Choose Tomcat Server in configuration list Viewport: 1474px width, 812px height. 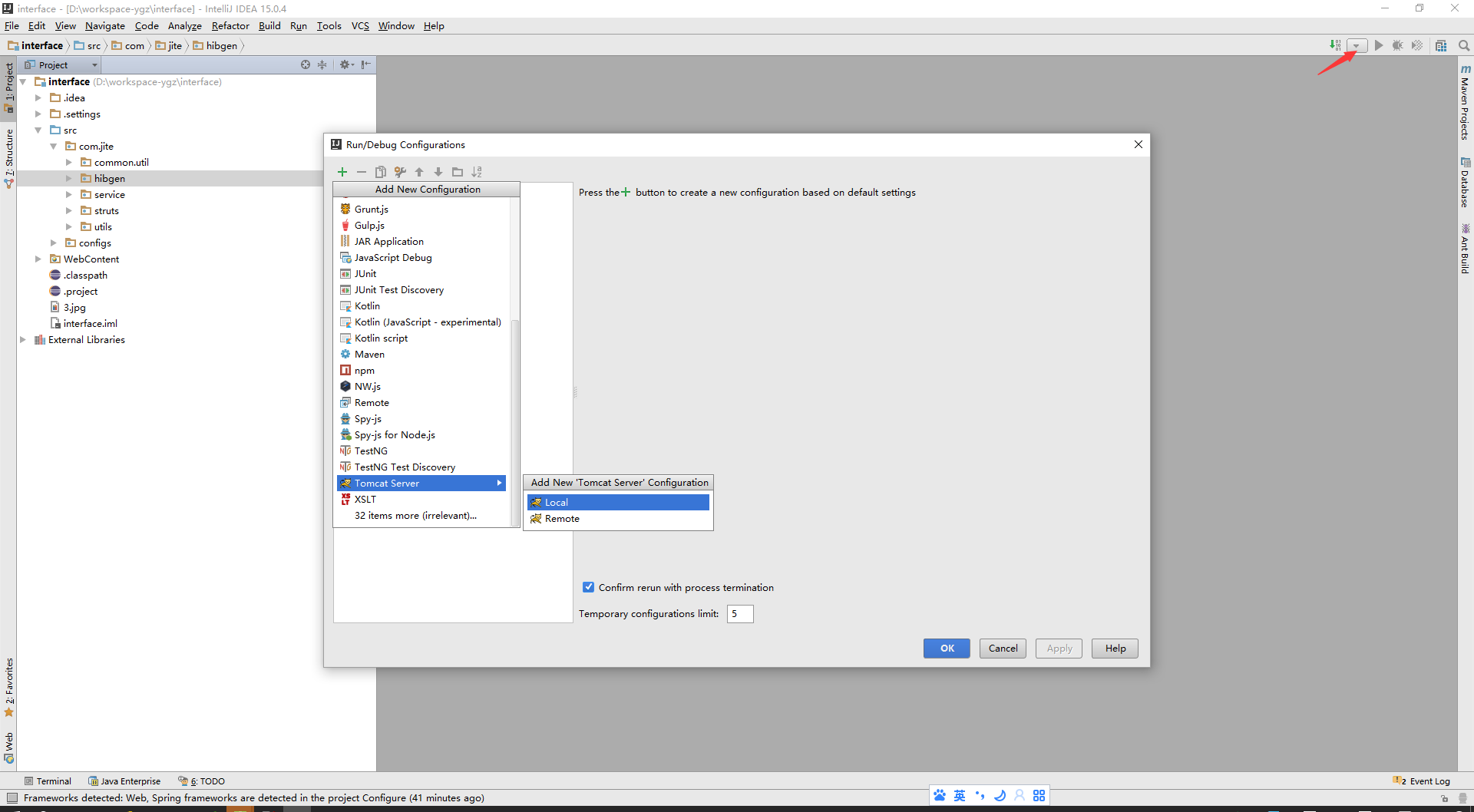point(421,483)
